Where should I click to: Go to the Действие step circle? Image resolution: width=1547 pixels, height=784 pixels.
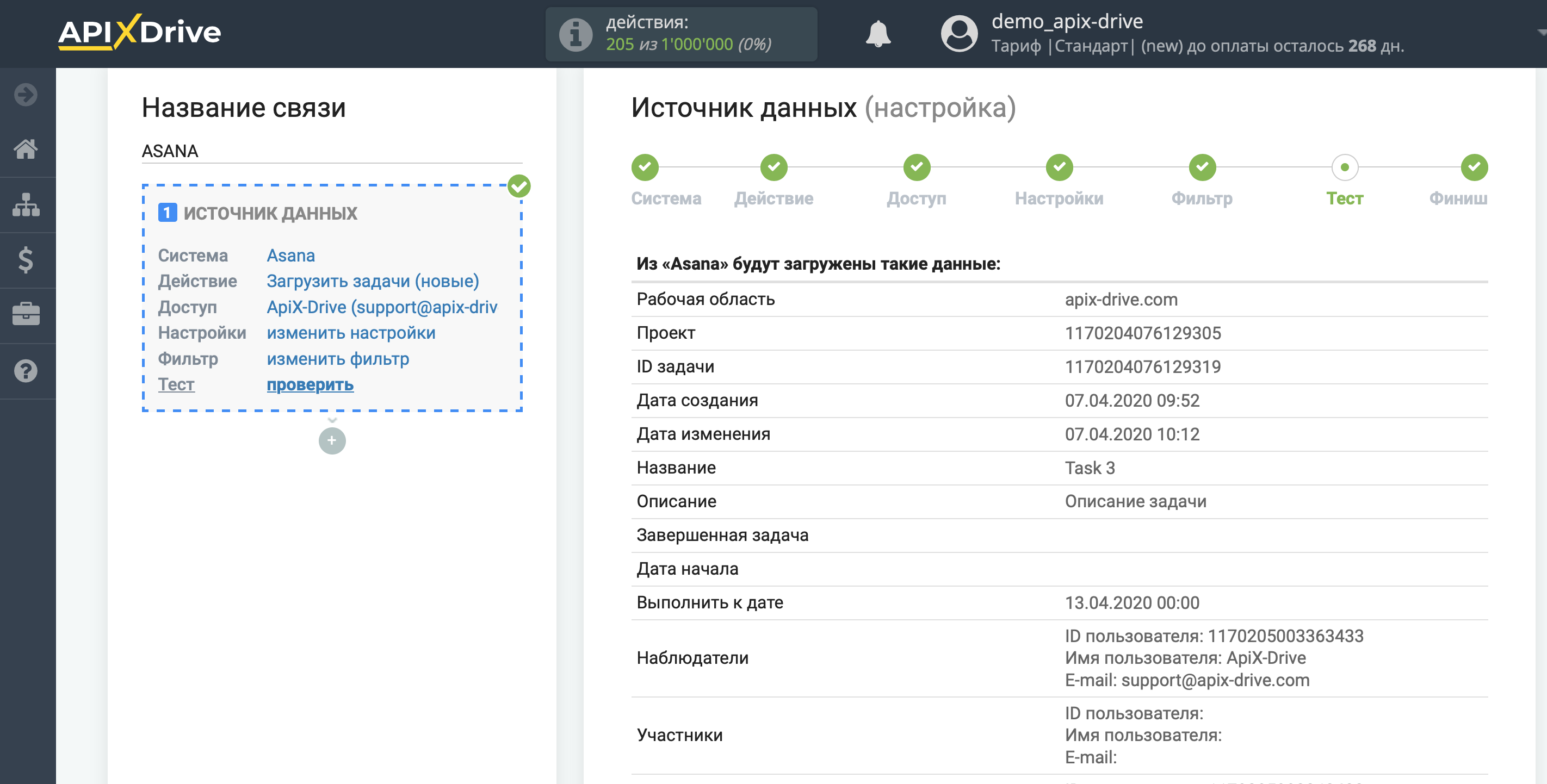coord(773,167)
